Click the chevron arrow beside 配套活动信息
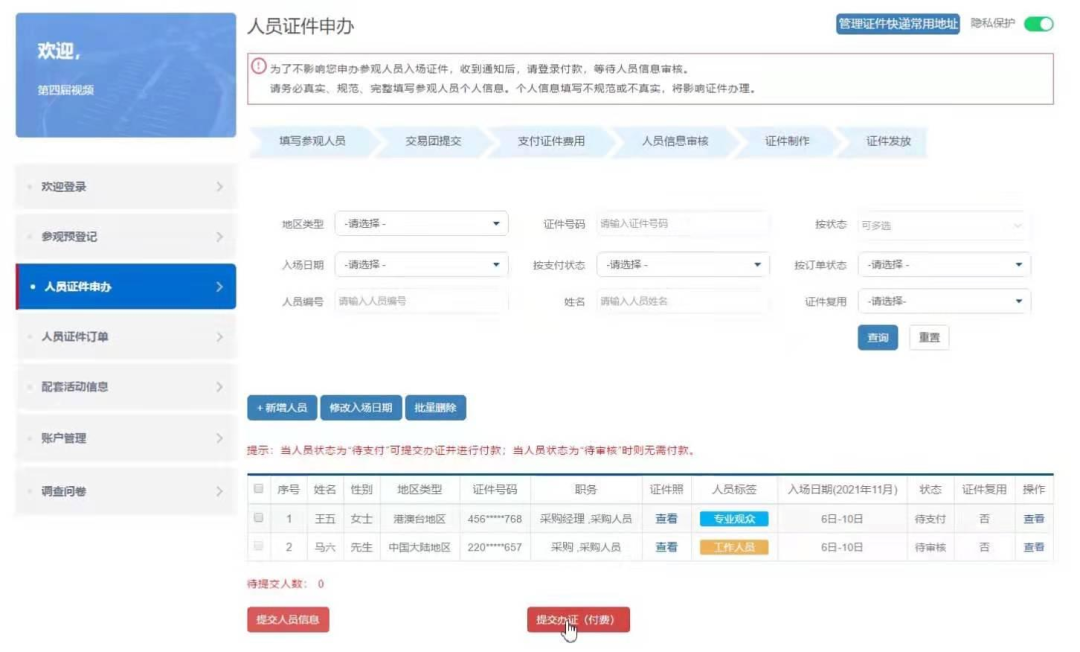1080x652 pixels. pos(220,387)
